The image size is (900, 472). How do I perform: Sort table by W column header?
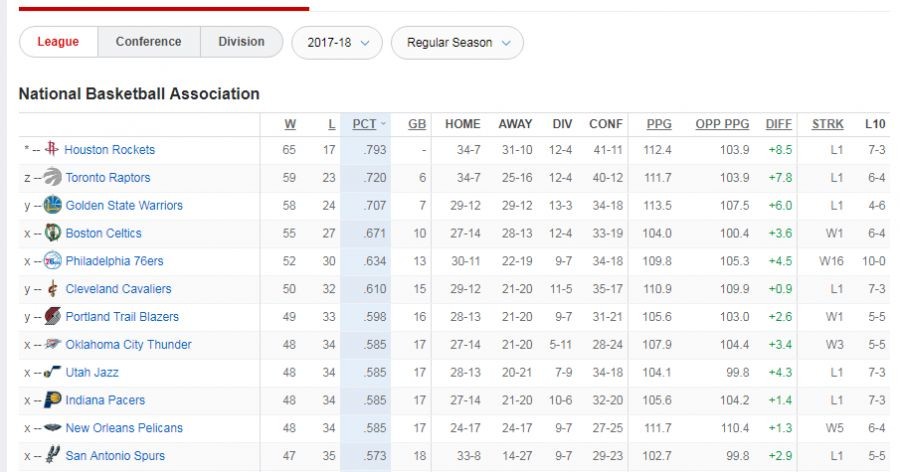290,124
